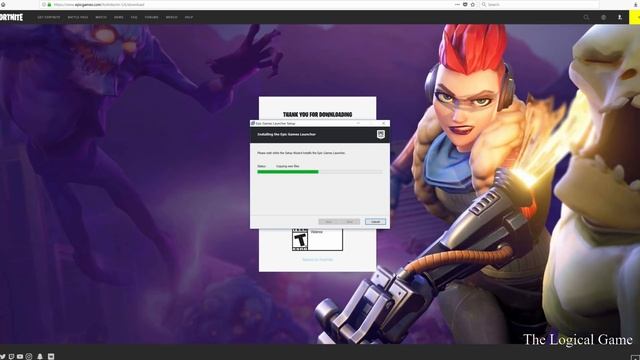Click the setup window title bar icon
Image resolution: width=640 pixels, height=360 pixels.
(253, 123)
